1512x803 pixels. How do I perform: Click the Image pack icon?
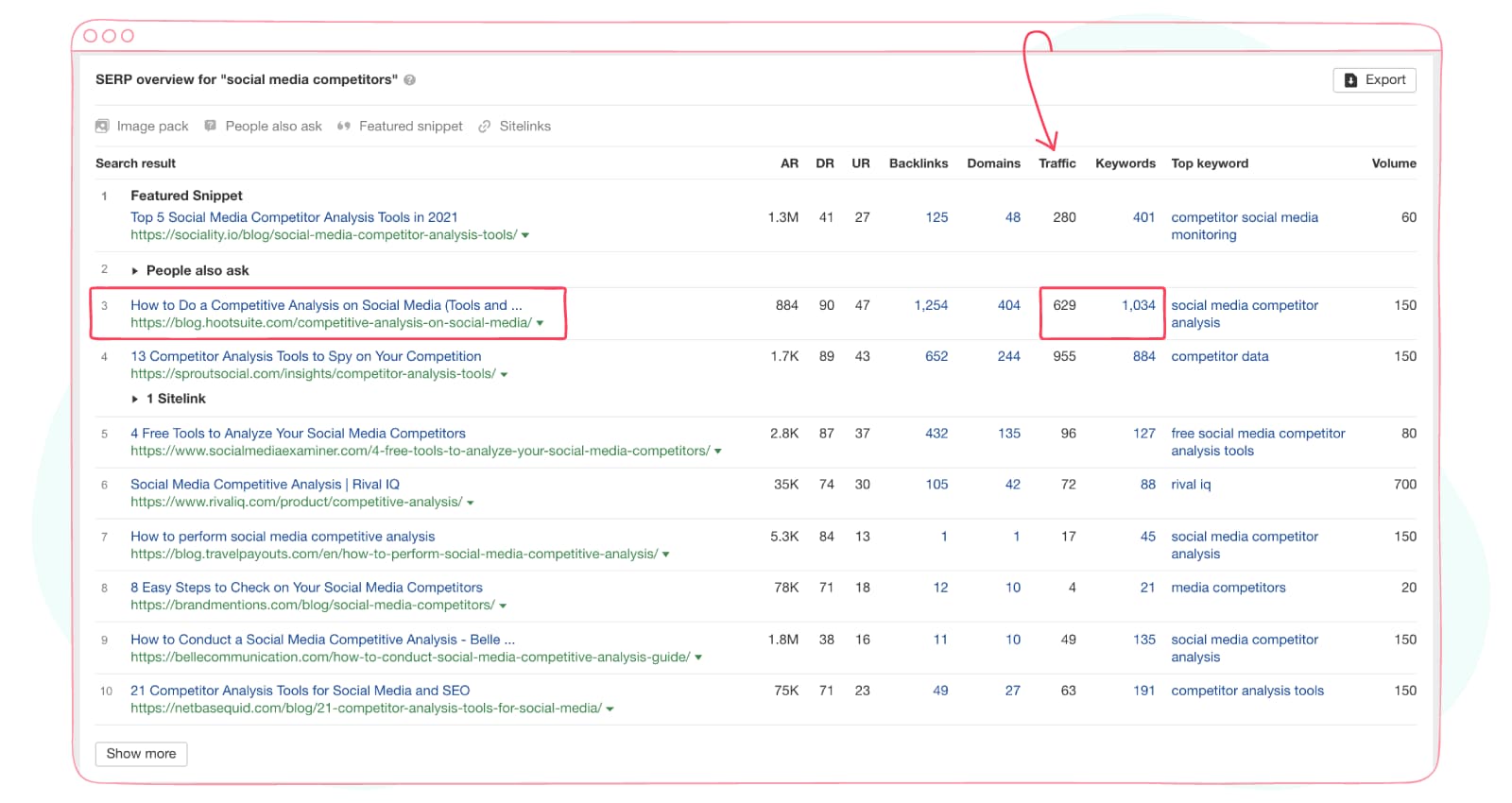102,127
